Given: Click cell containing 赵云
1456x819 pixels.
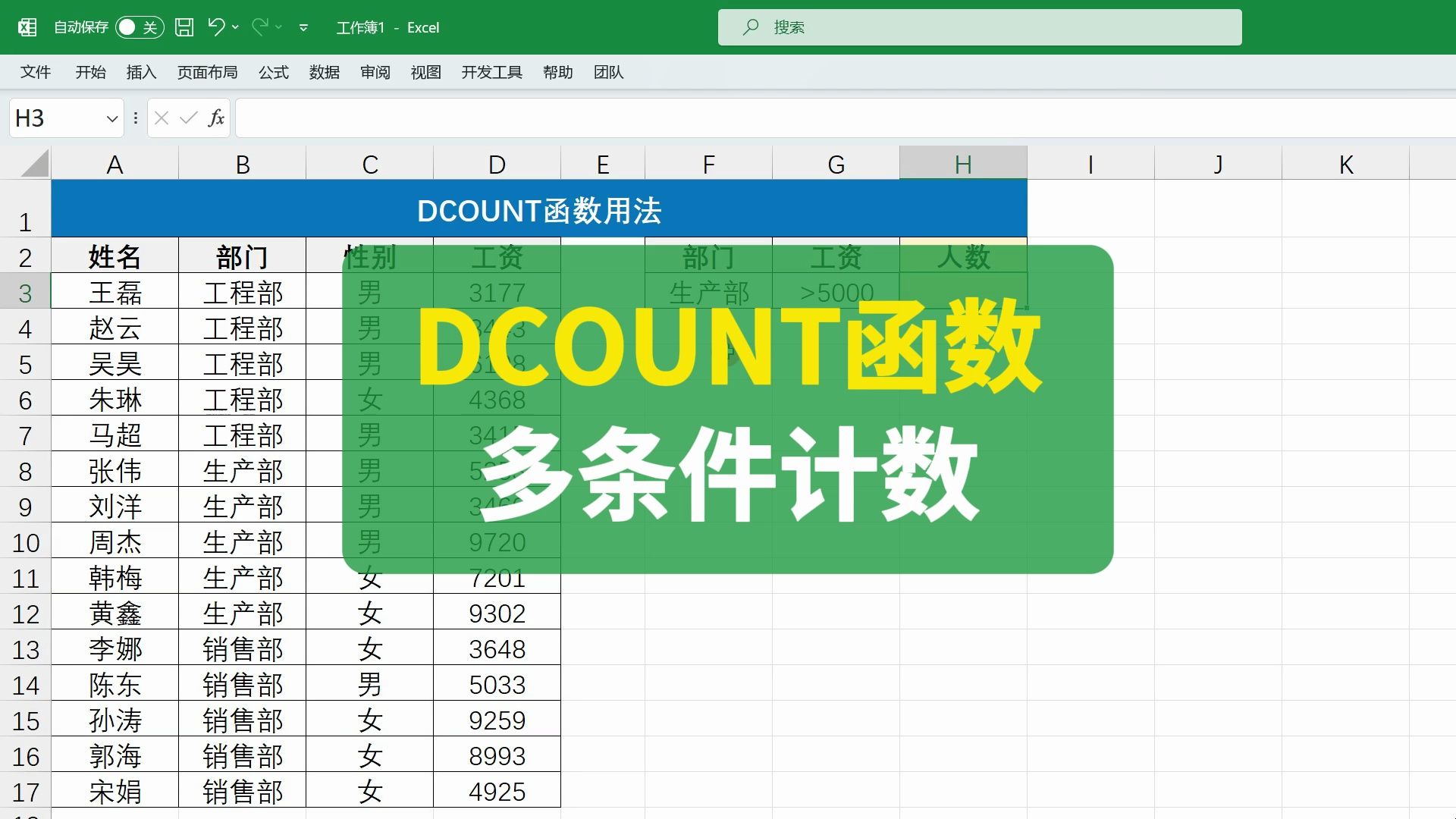Looking at the screenshot, I should 115,328.
